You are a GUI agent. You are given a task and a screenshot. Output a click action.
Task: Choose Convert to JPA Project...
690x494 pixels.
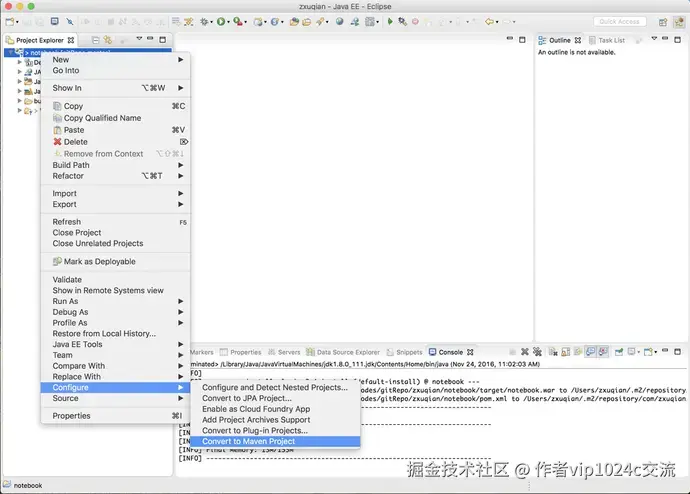tap(275, 398)
